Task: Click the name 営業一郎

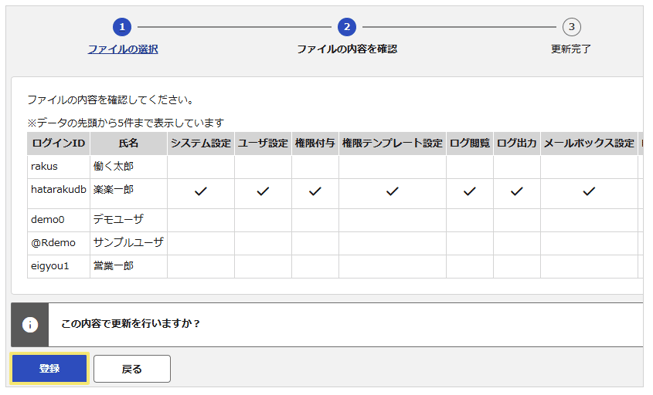Action: tap(113, 266)
